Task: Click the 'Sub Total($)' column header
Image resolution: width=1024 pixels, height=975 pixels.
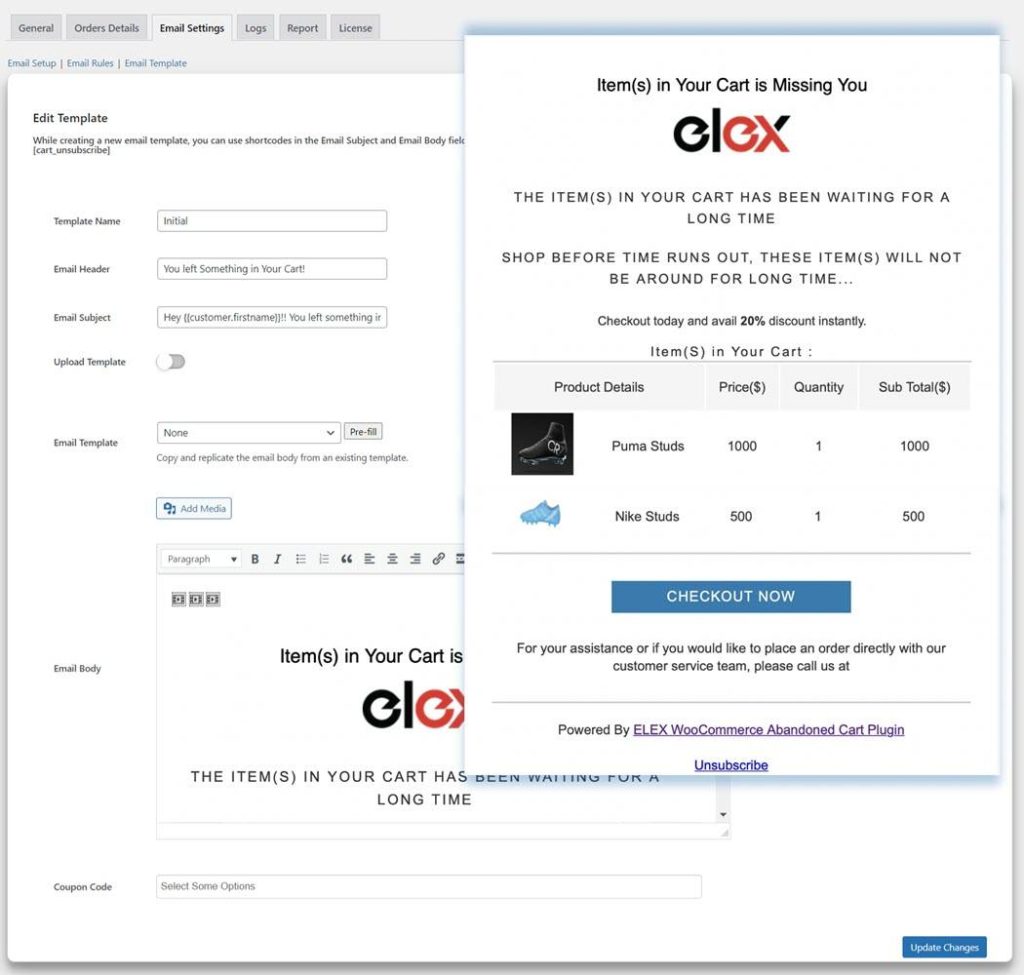Action: [914, 387]
